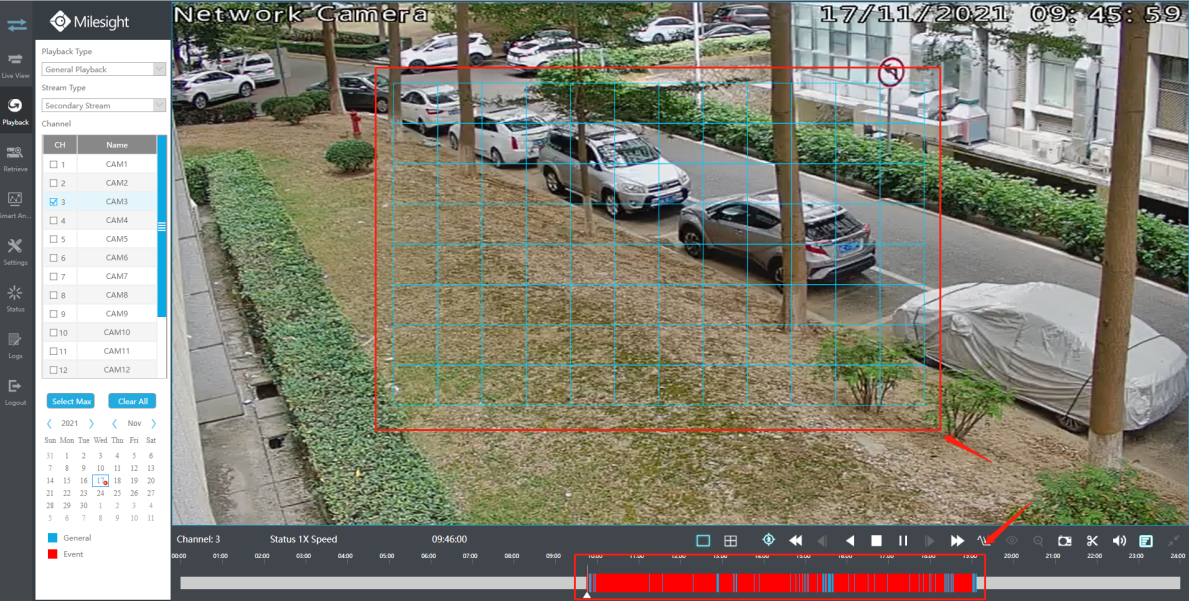Screen dimensions: 1189x601
Task: Open Logs from the sidebar
Action: pos(16,346)
